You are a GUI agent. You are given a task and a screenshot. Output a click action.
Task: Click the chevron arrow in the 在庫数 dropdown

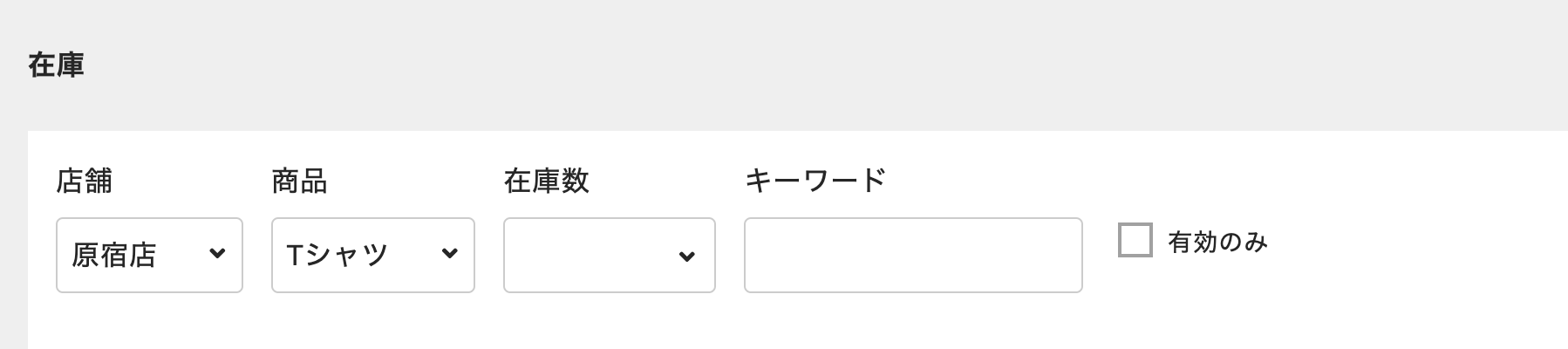[x=686, y=256]
